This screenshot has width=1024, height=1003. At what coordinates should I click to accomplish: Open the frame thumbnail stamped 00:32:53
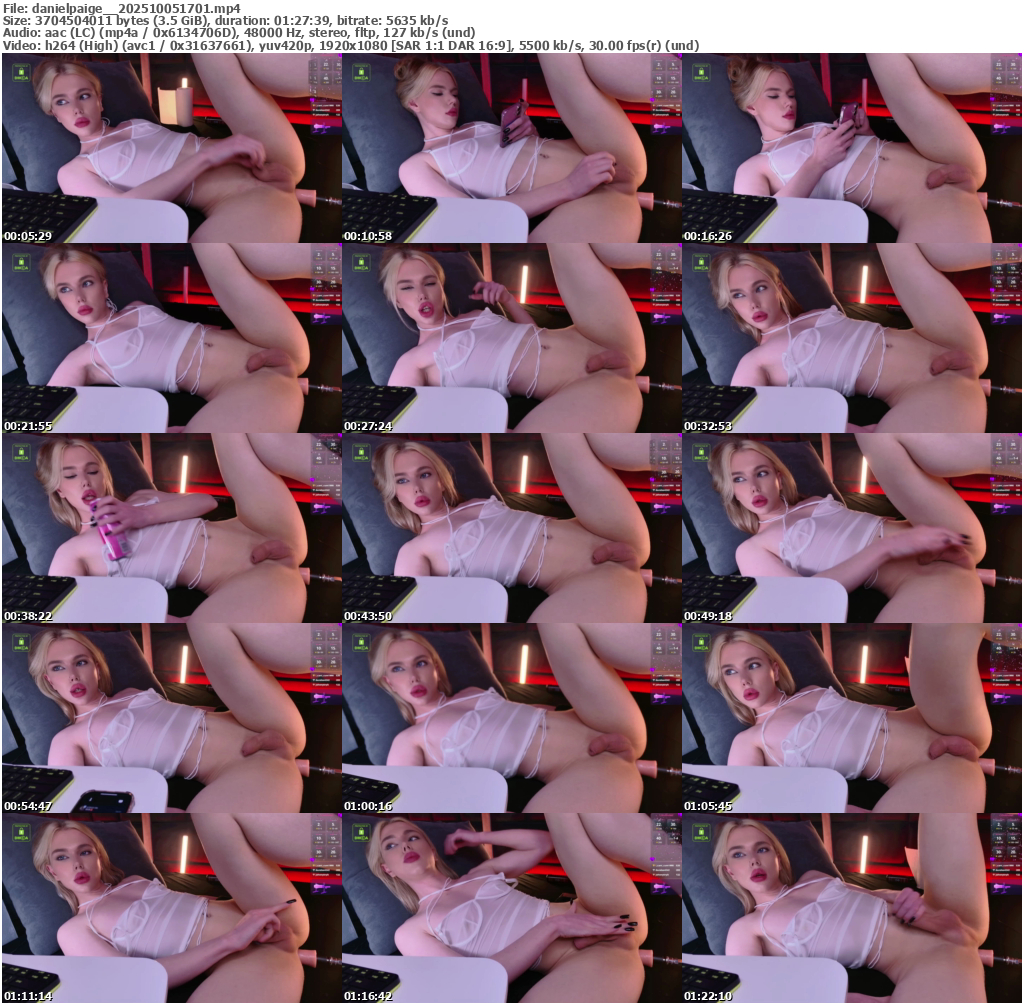(852, 338)
